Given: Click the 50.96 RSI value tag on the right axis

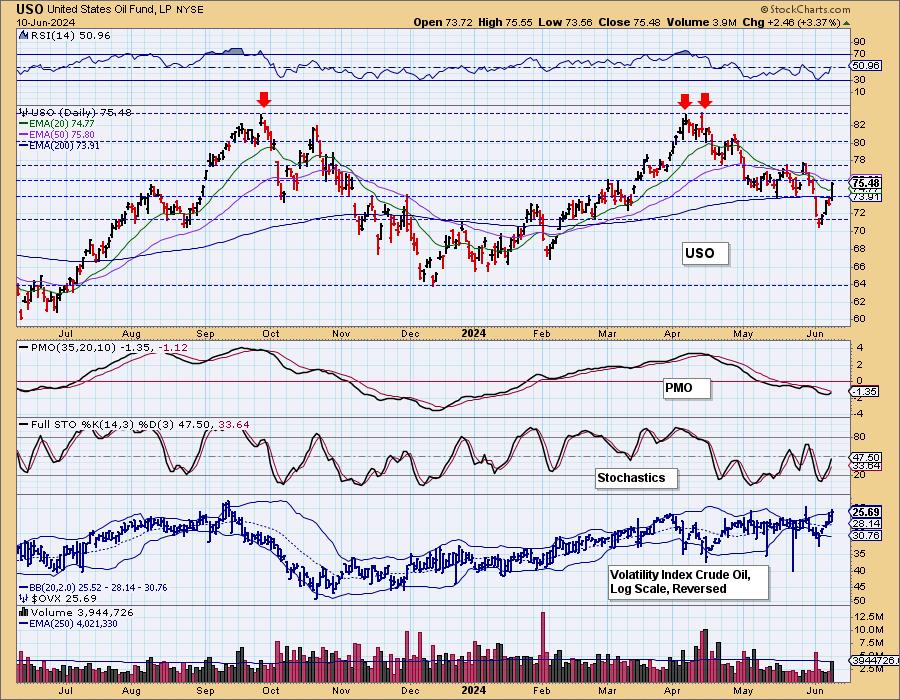Looking at the screenshot, I should [x=866, y=65].
